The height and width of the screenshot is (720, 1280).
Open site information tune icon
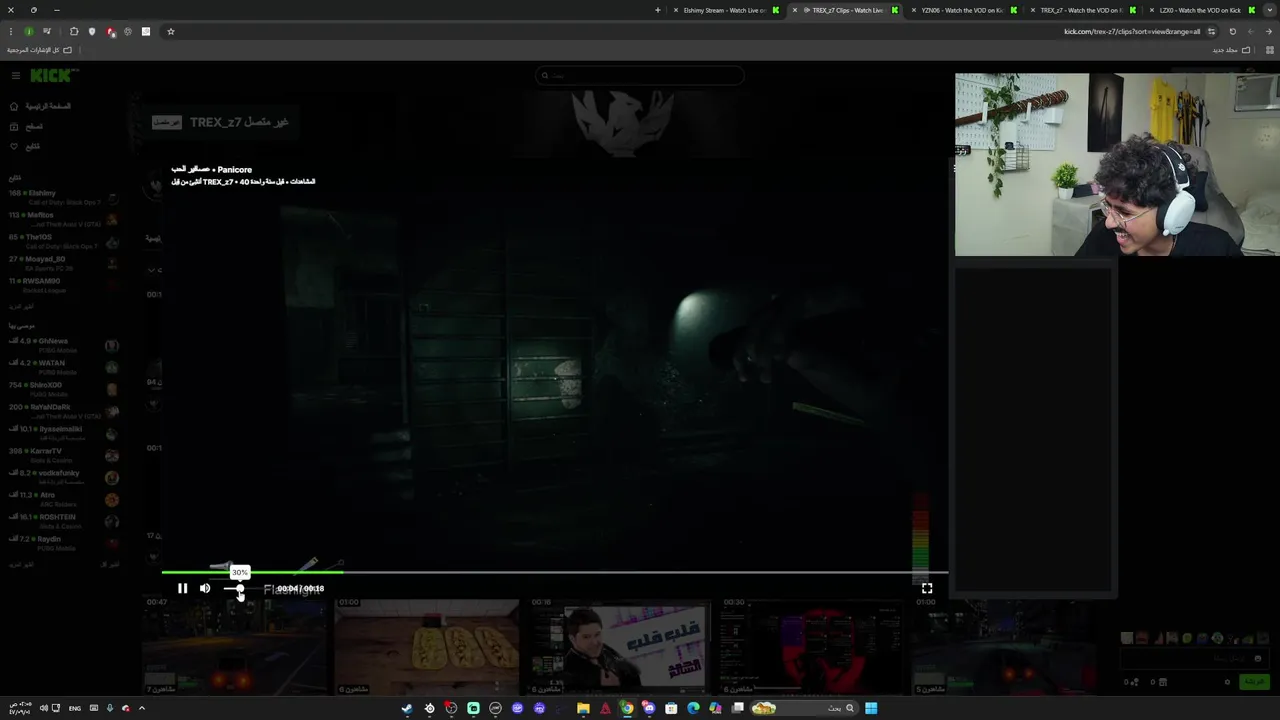click(1211, 31)
